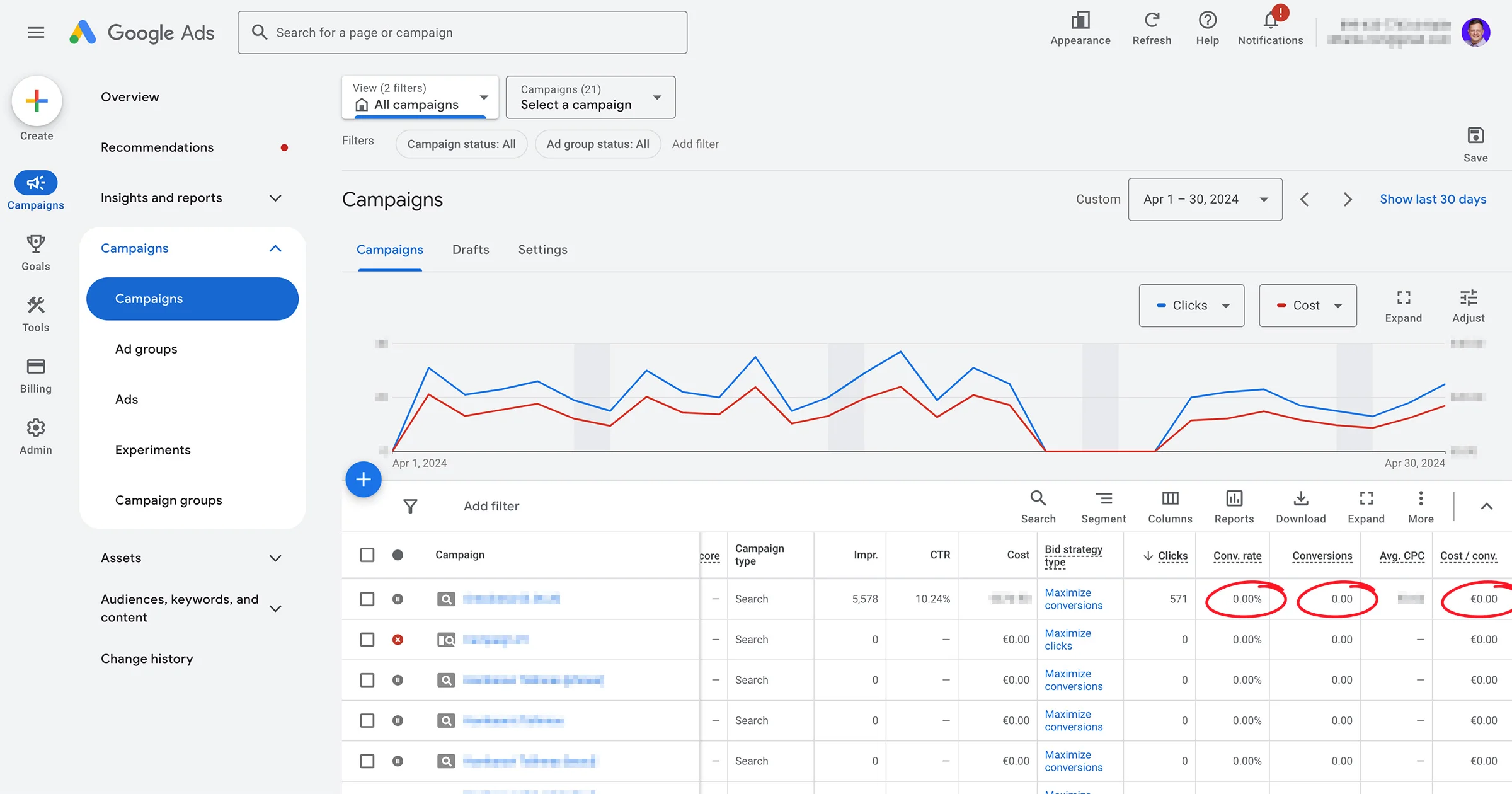Click Show last 30 days link
1512x794 pixels.
1433,199
